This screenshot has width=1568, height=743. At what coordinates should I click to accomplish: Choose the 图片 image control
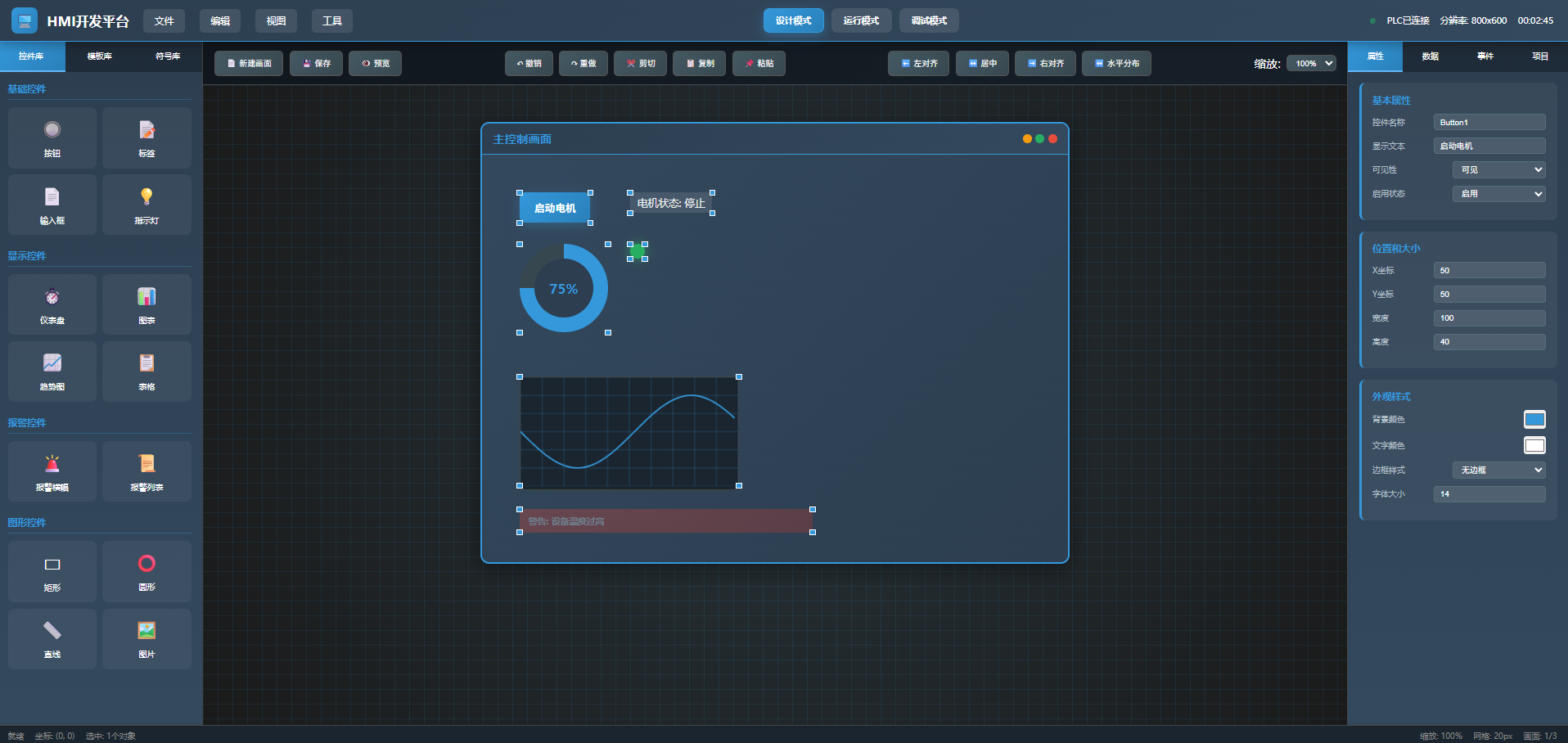coord(146,638)
